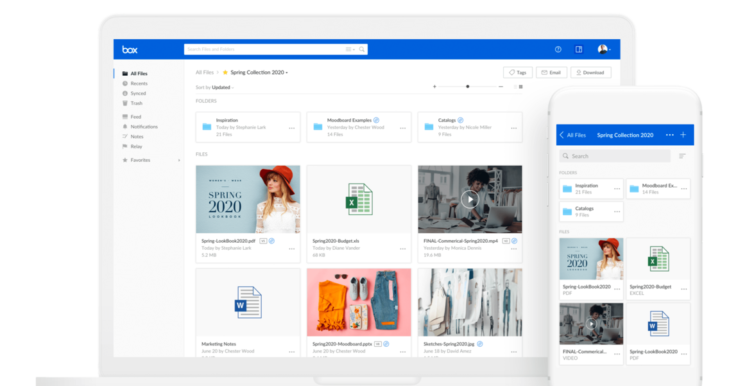Click the Email button
Image resolution: width=738 pixels, height=386 pixels.
point(551,72)
